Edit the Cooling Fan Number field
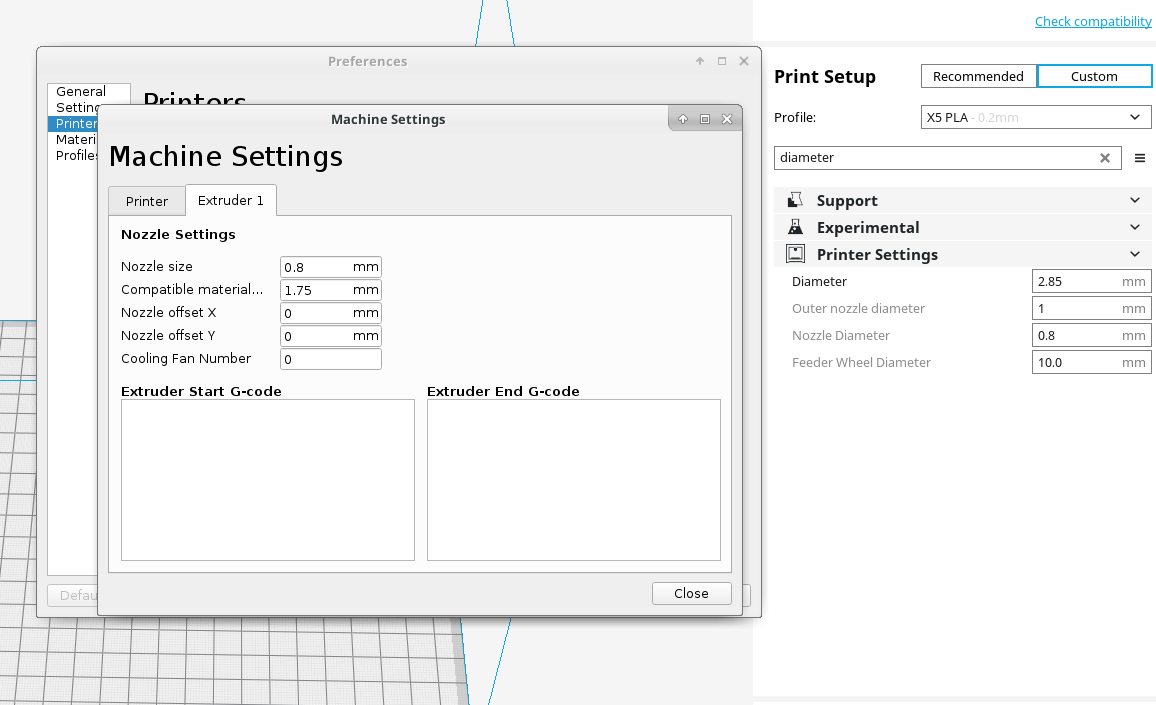Viewport: 1156px width, 705px height. click(330, 359)
